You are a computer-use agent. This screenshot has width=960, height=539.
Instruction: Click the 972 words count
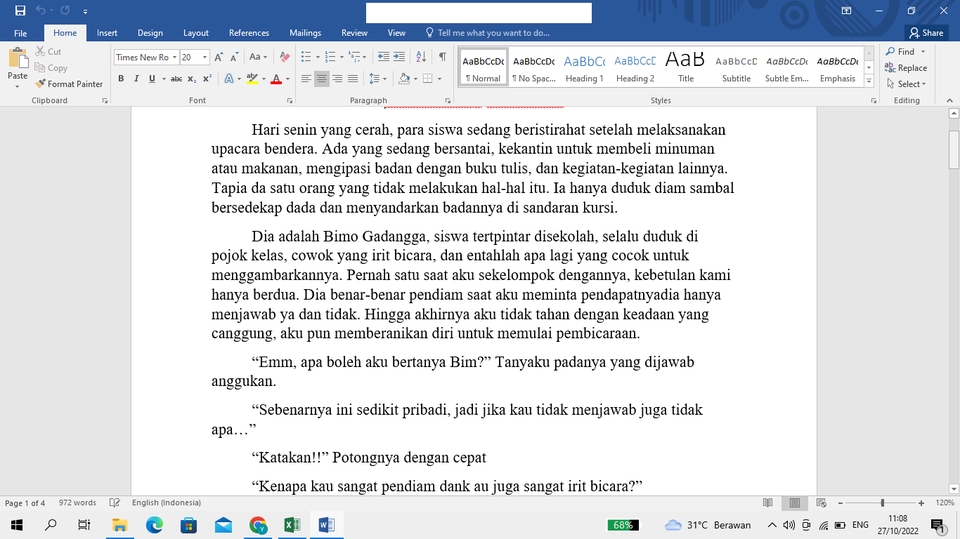77,503
